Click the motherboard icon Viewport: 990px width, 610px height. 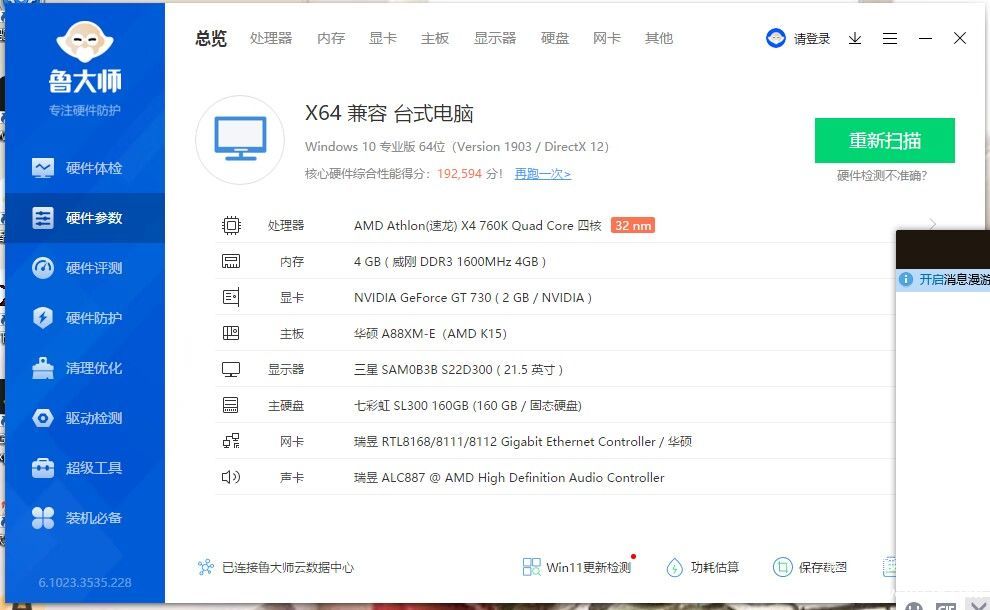(231, 333)
